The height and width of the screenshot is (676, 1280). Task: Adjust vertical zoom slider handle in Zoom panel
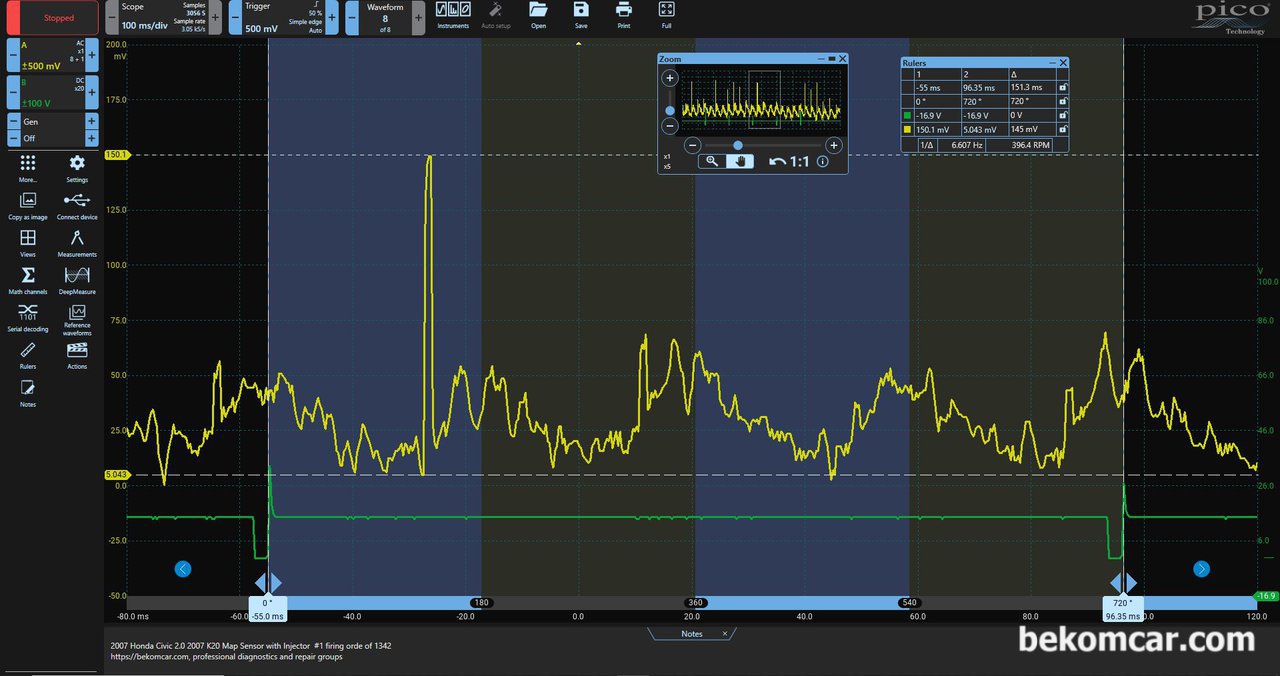[670, 109]
